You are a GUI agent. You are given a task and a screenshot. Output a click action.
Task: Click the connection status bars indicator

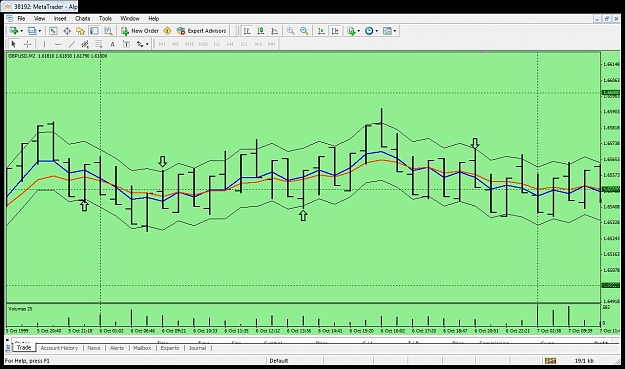(x=550, y=361)
